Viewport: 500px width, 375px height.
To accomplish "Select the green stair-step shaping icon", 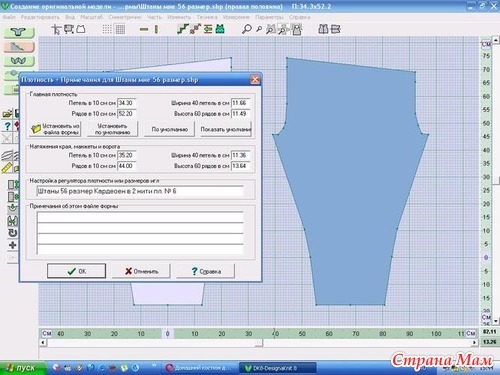I will coord(182,29).
